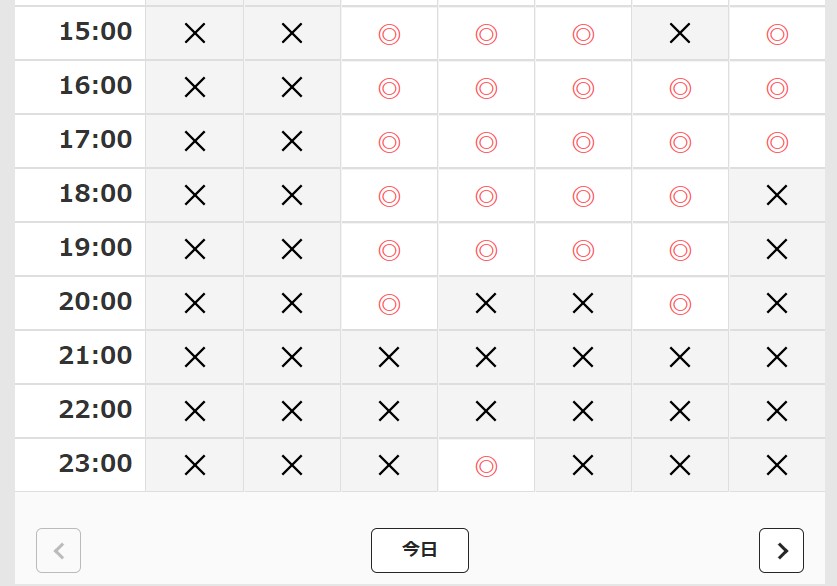
Task: Pick the 19:00 slot in the sixth column
Action: [680, 249]
